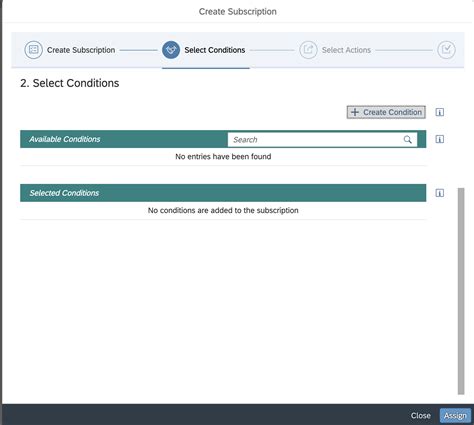Click the Create Subscription wizard step icon
Screen dimensions: 474x425
point(33,50)
